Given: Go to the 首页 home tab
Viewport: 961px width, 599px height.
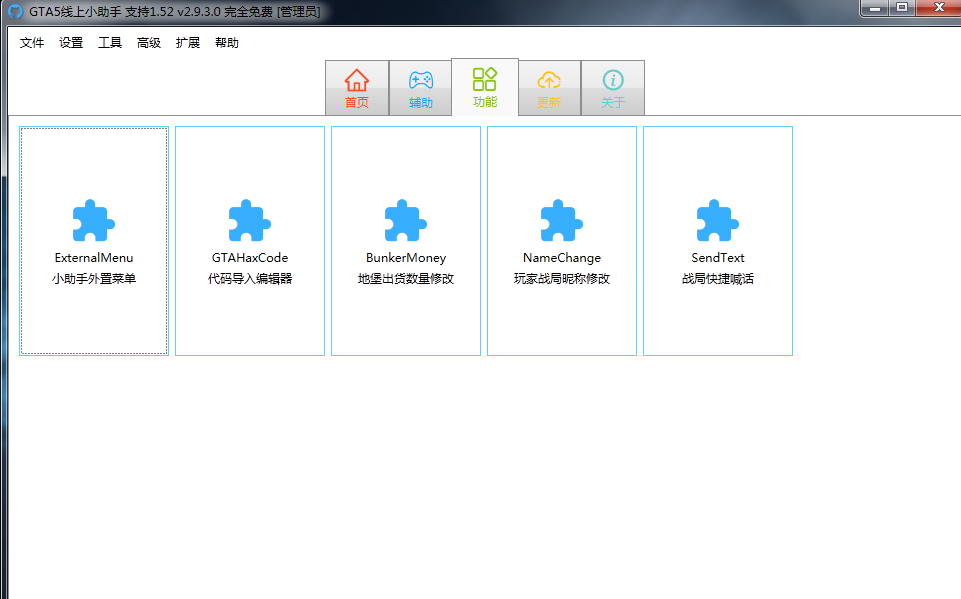Looking at the screenshot, I should [x=357, y=88].
